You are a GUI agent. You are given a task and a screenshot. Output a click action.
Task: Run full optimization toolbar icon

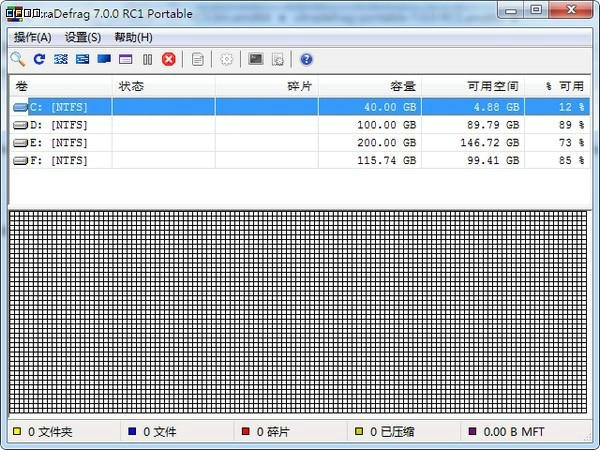[104, 59]
